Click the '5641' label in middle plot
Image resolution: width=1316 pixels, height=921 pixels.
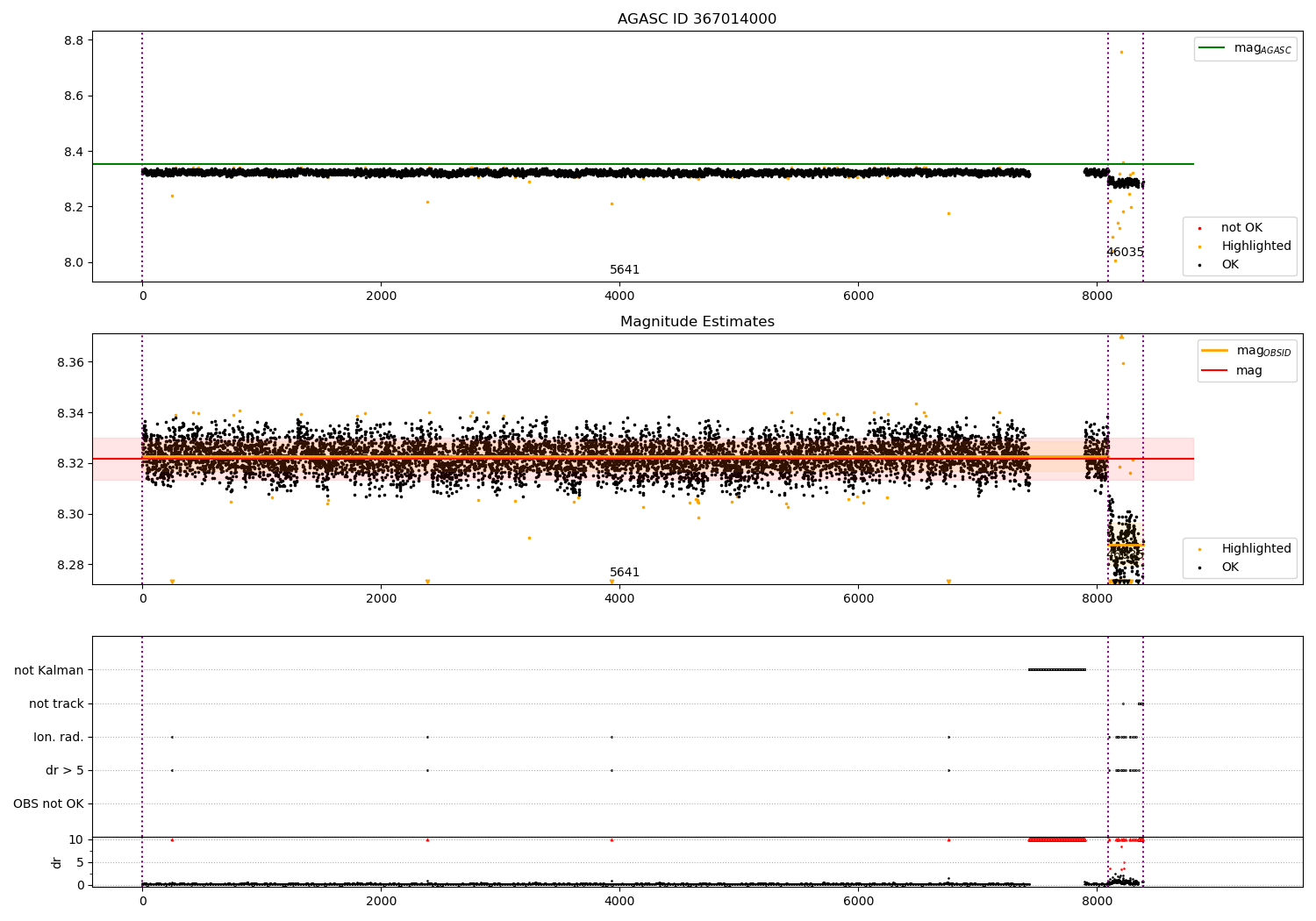tap(625, 573)
